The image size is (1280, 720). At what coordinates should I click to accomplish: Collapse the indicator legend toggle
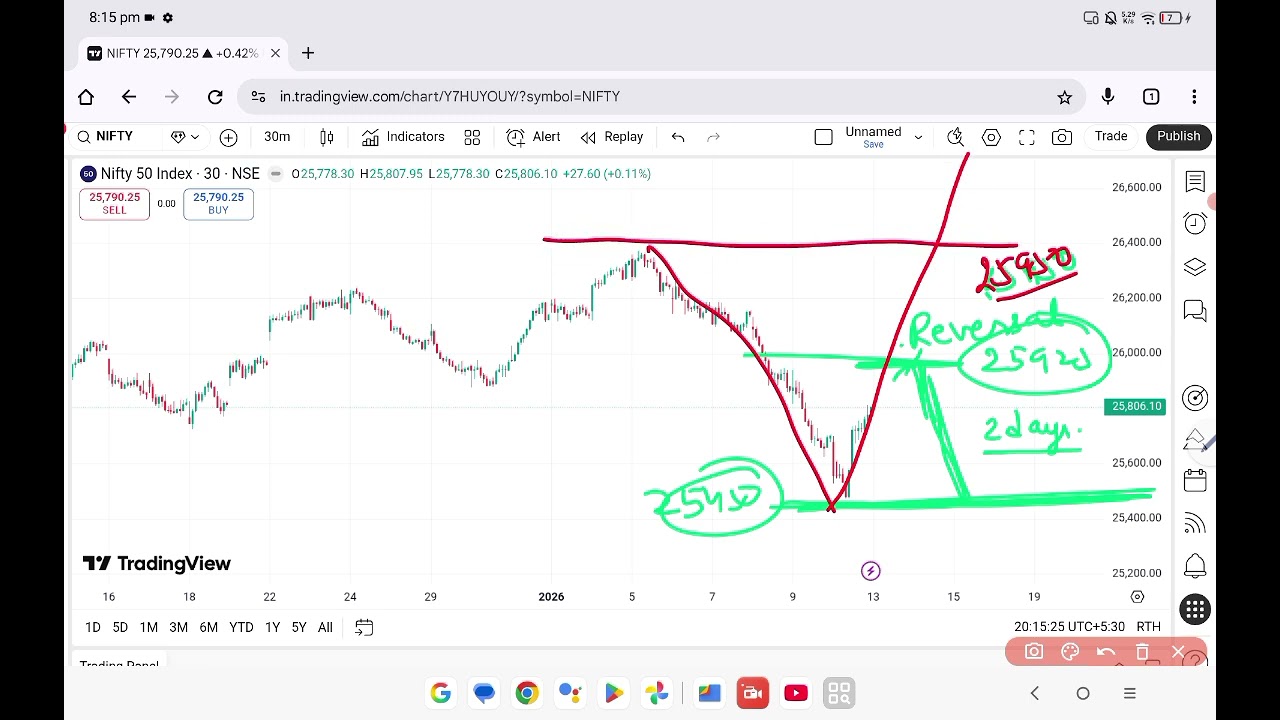(275, 174)
